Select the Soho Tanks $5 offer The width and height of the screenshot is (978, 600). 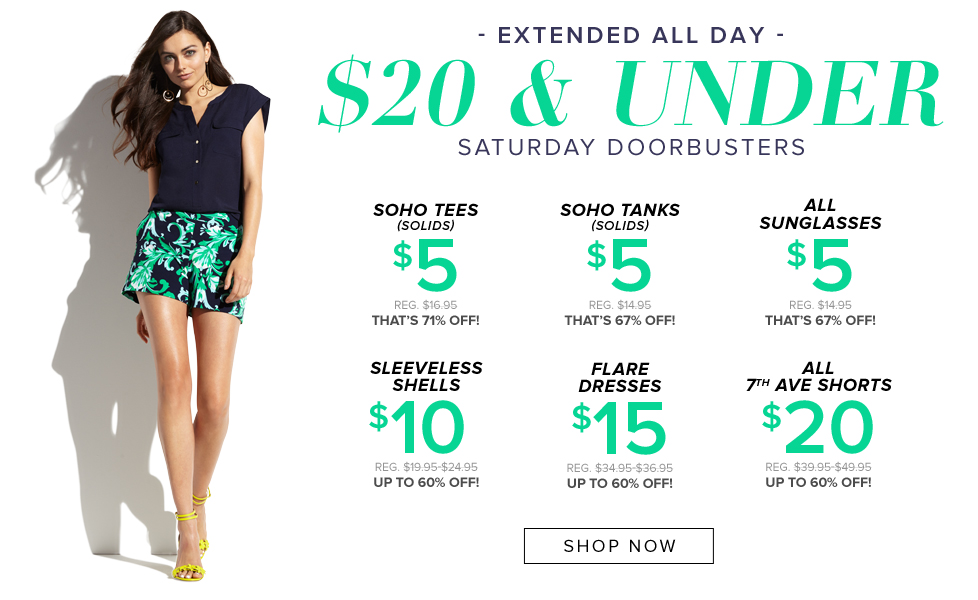coord(620,264)
